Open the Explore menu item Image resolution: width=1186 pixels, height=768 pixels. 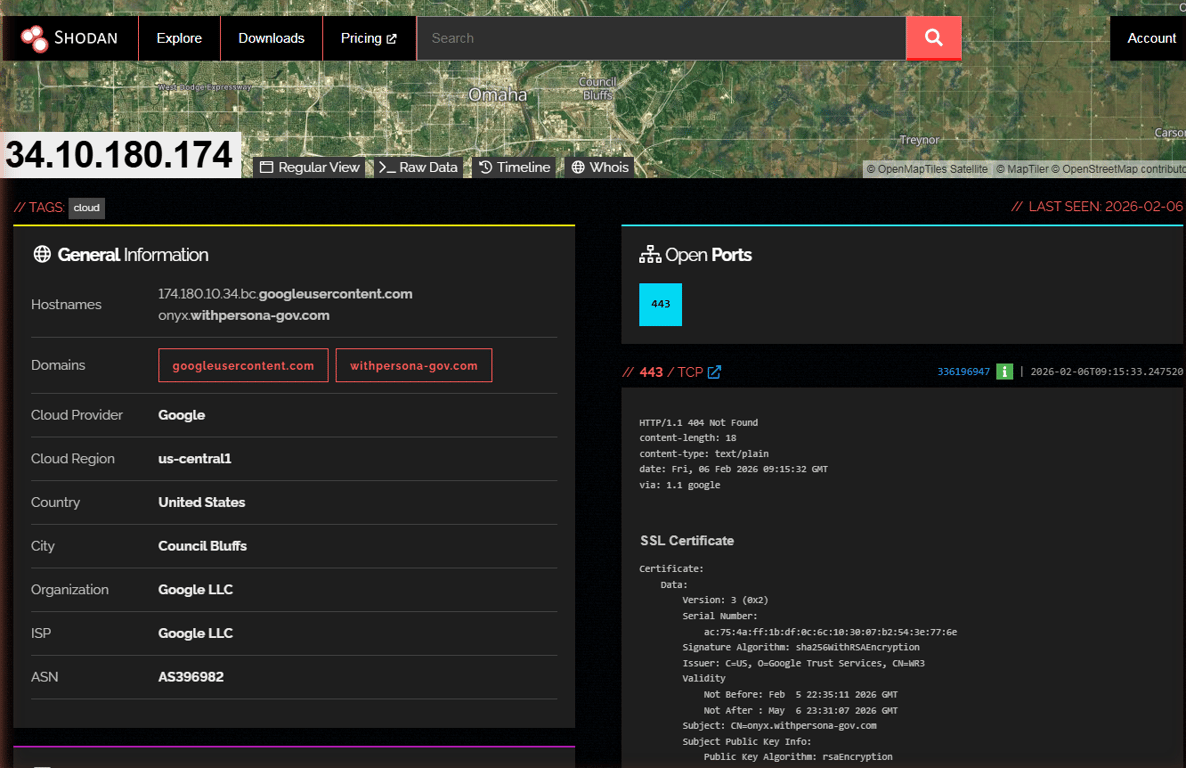(x=179, y=38)
